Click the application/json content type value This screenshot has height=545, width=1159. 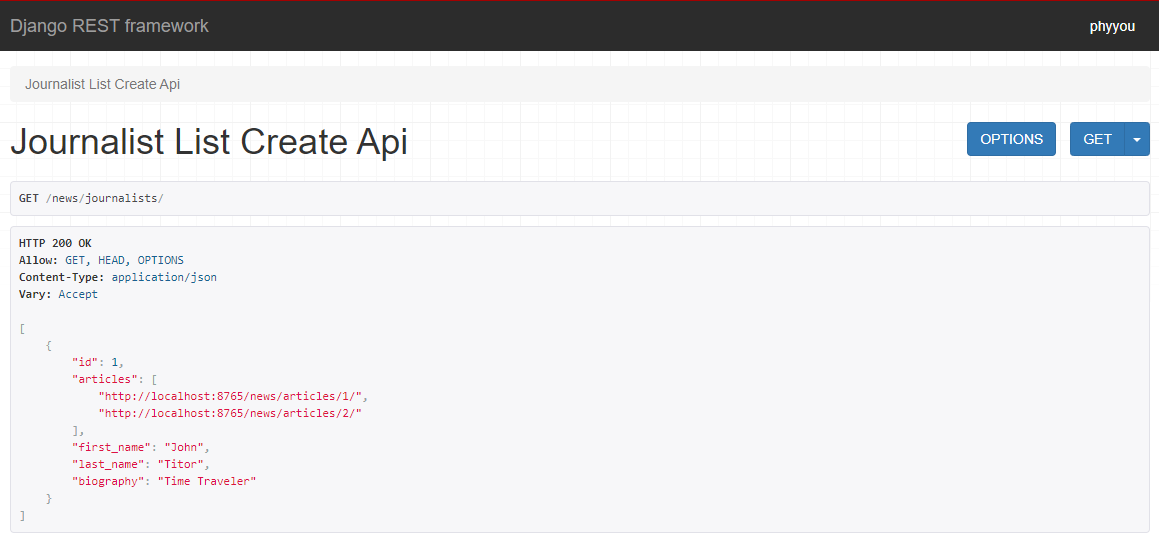[x=164, y=277]
